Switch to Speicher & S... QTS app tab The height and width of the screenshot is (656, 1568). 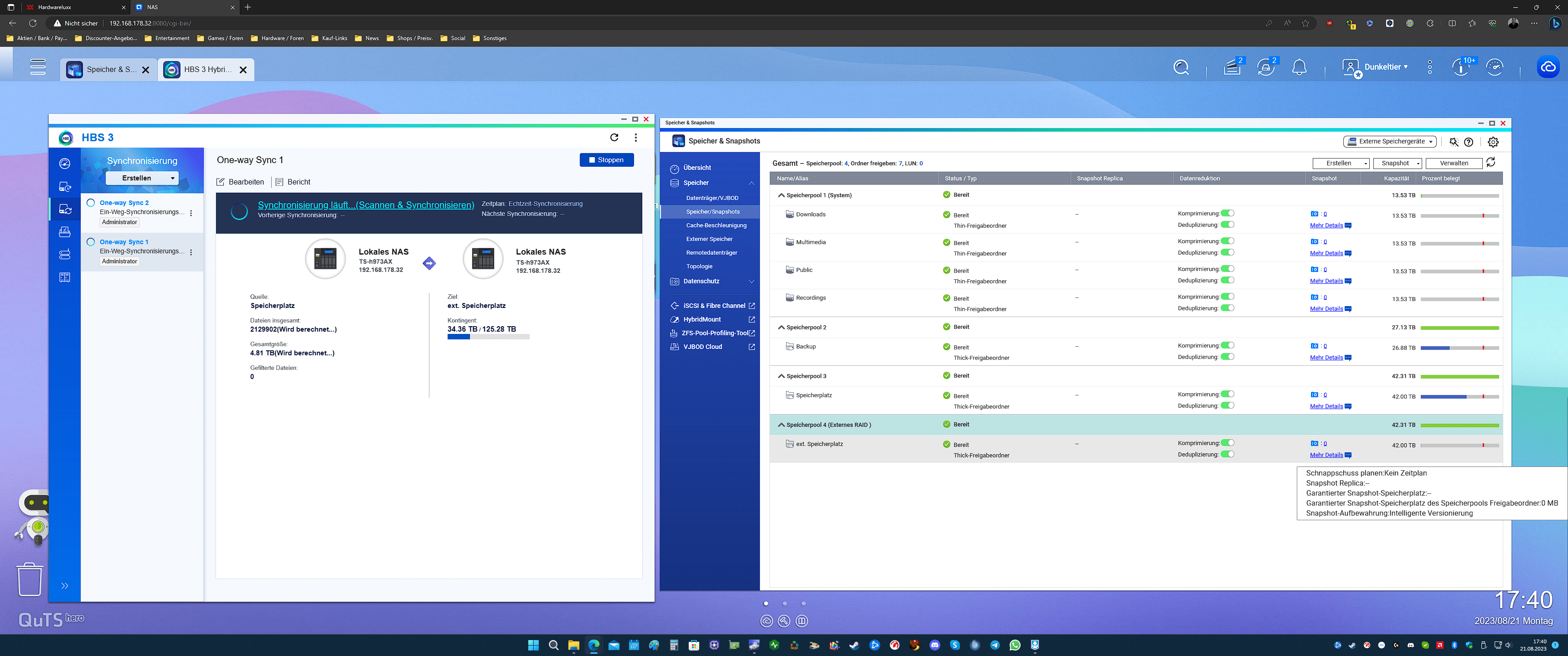[108, 69]
